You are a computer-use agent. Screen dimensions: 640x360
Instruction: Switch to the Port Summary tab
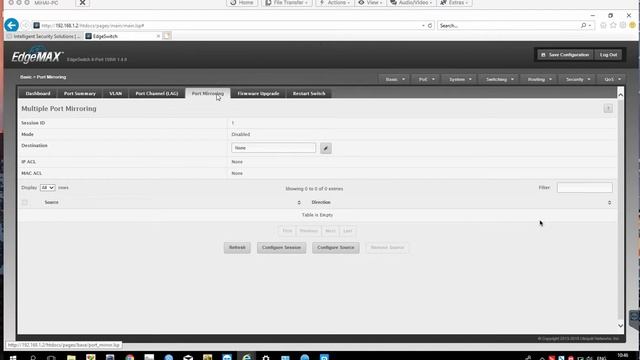[x=80, y=93]
